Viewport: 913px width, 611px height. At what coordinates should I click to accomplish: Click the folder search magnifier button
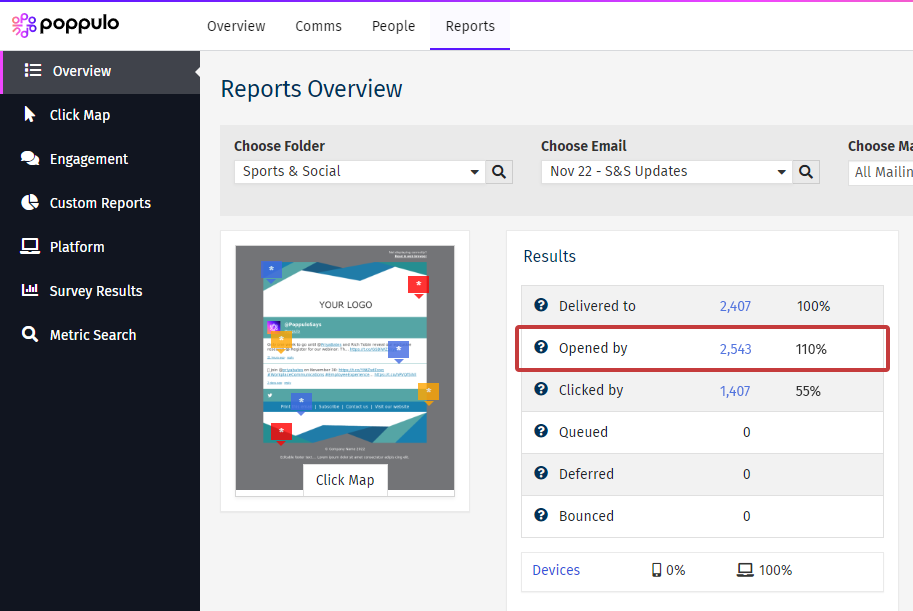(x=500, y=172)
